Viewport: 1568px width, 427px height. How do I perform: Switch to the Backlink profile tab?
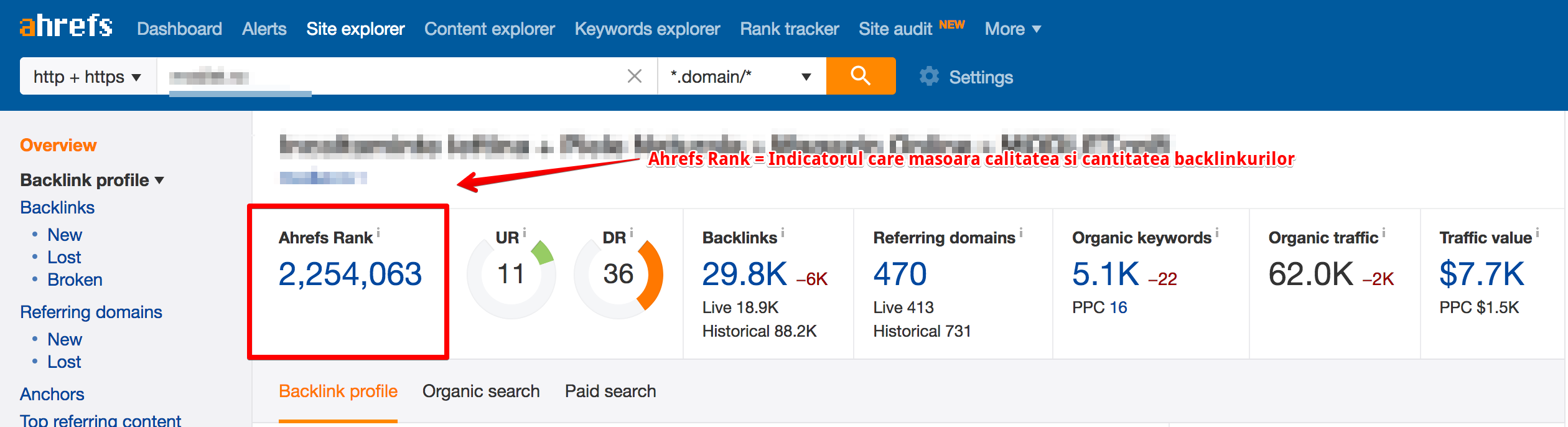point(338,391)
